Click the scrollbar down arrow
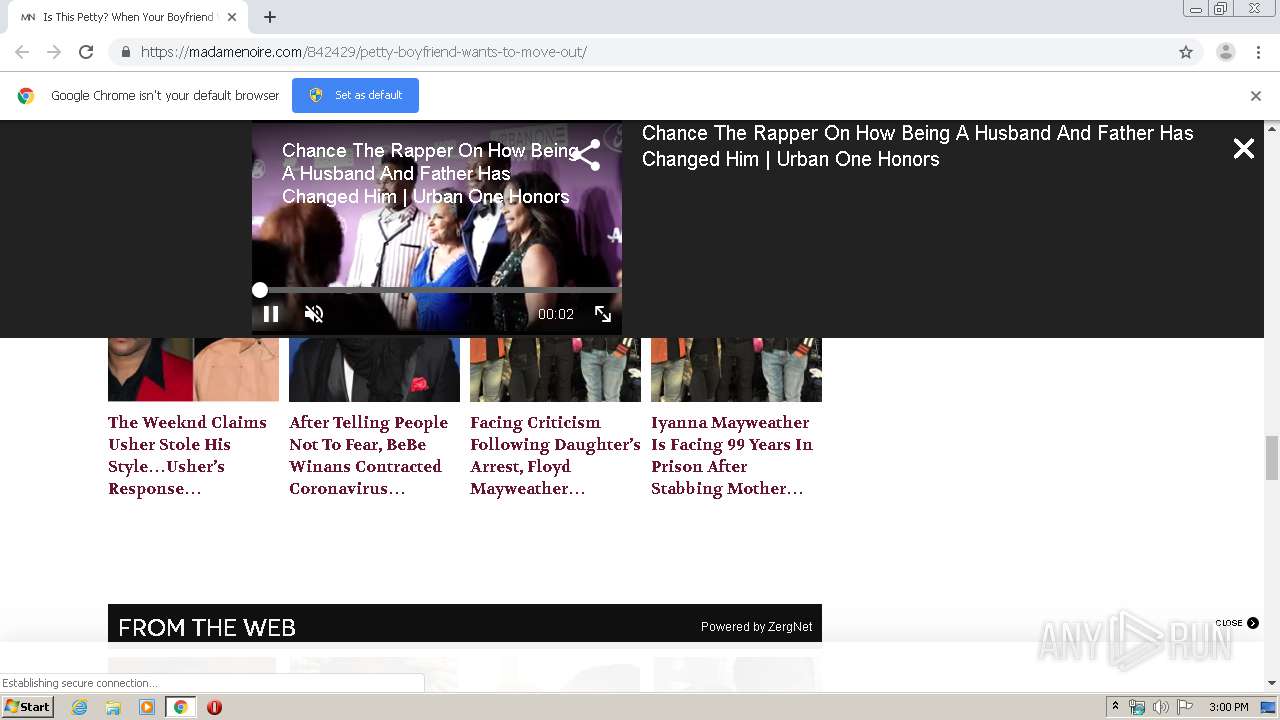Screen dimensions: 1280x720 (1272, 683)
